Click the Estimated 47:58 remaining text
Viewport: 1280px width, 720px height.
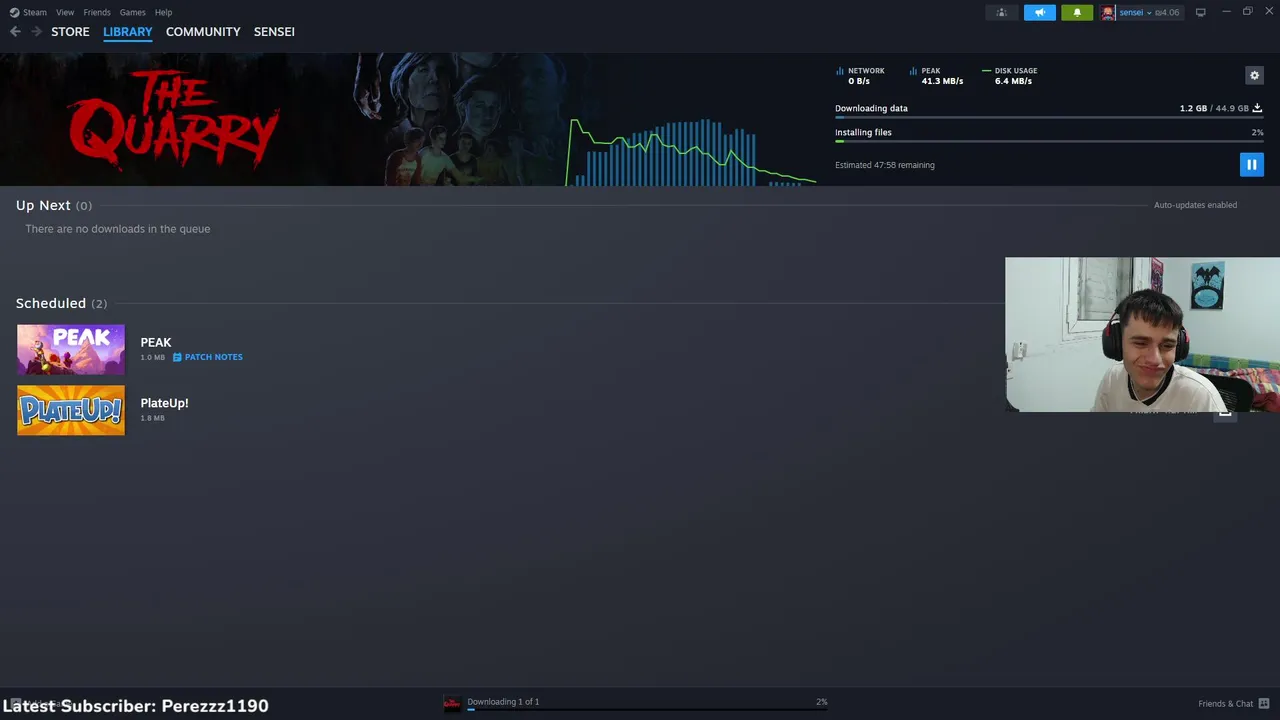885,165
